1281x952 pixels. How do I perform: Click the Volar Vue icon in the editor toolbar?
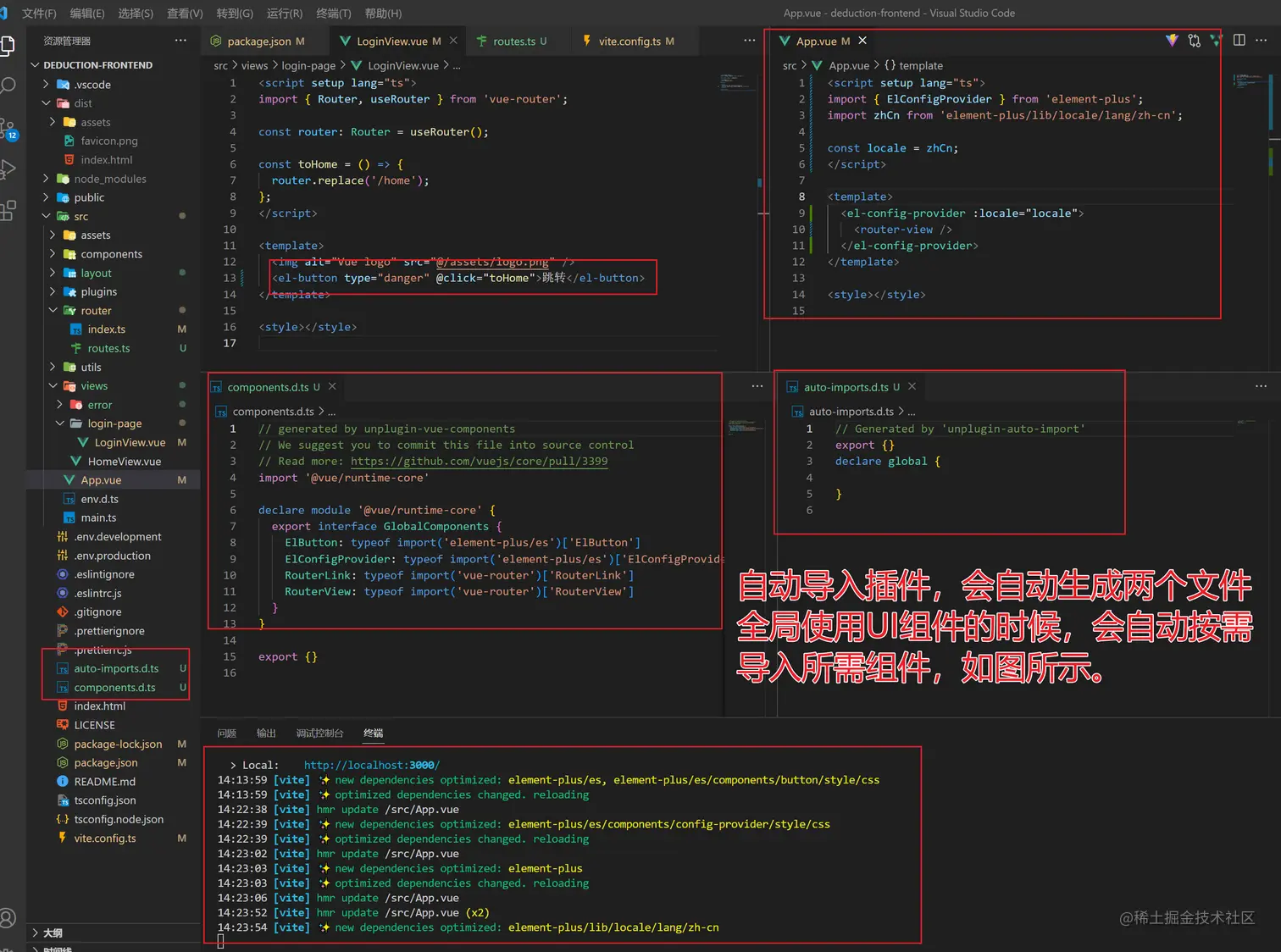[x=1216, y=41]
